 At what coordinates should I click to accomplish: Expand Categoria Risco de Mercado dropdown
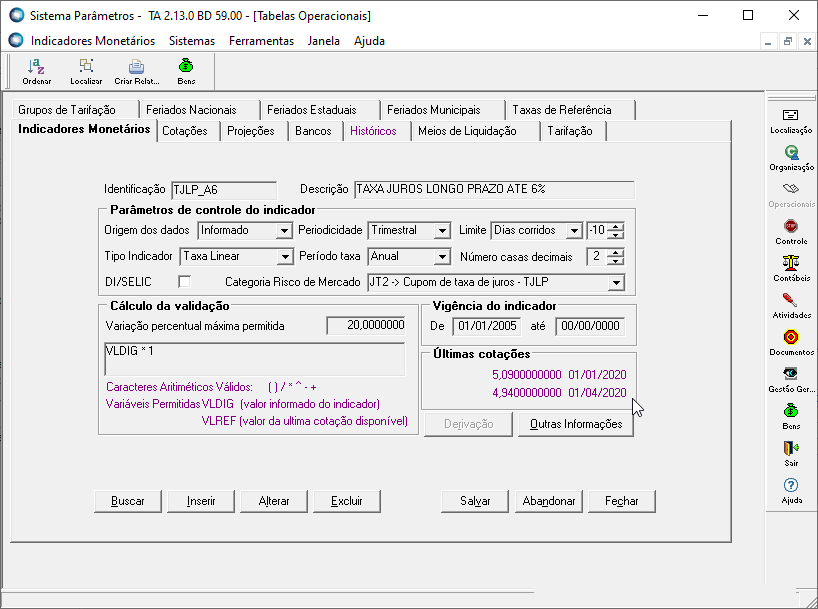click(616, 283)
